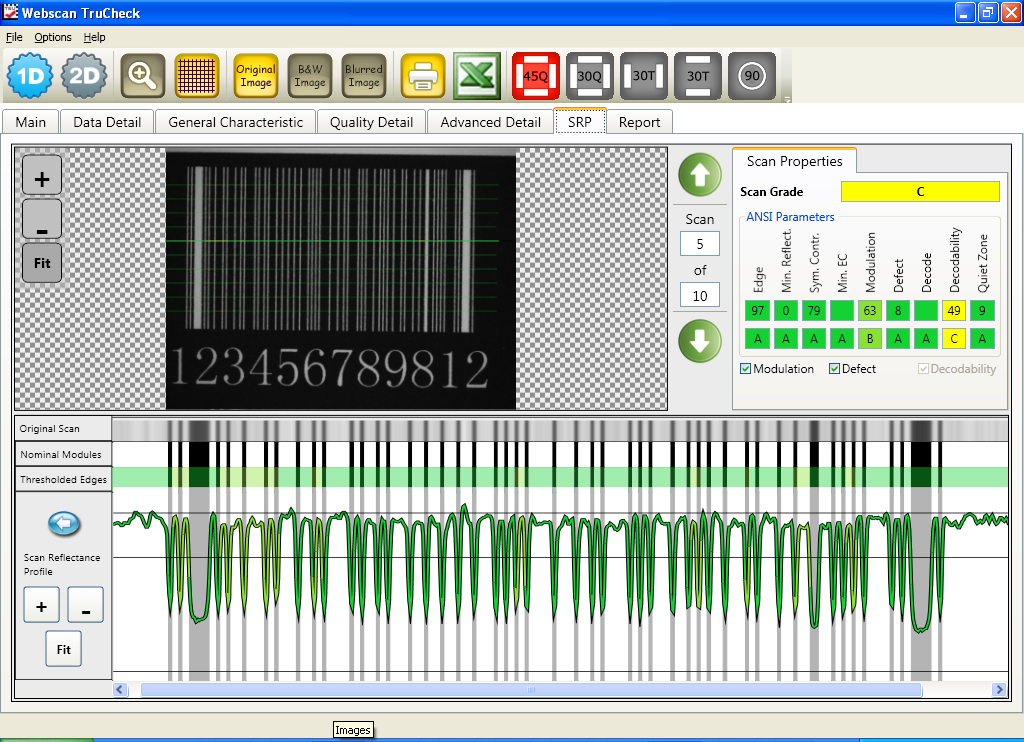Advance to next scan with green down arrow
The image size is (1024, 742).
pyautogui.click(x=700, y=341)
